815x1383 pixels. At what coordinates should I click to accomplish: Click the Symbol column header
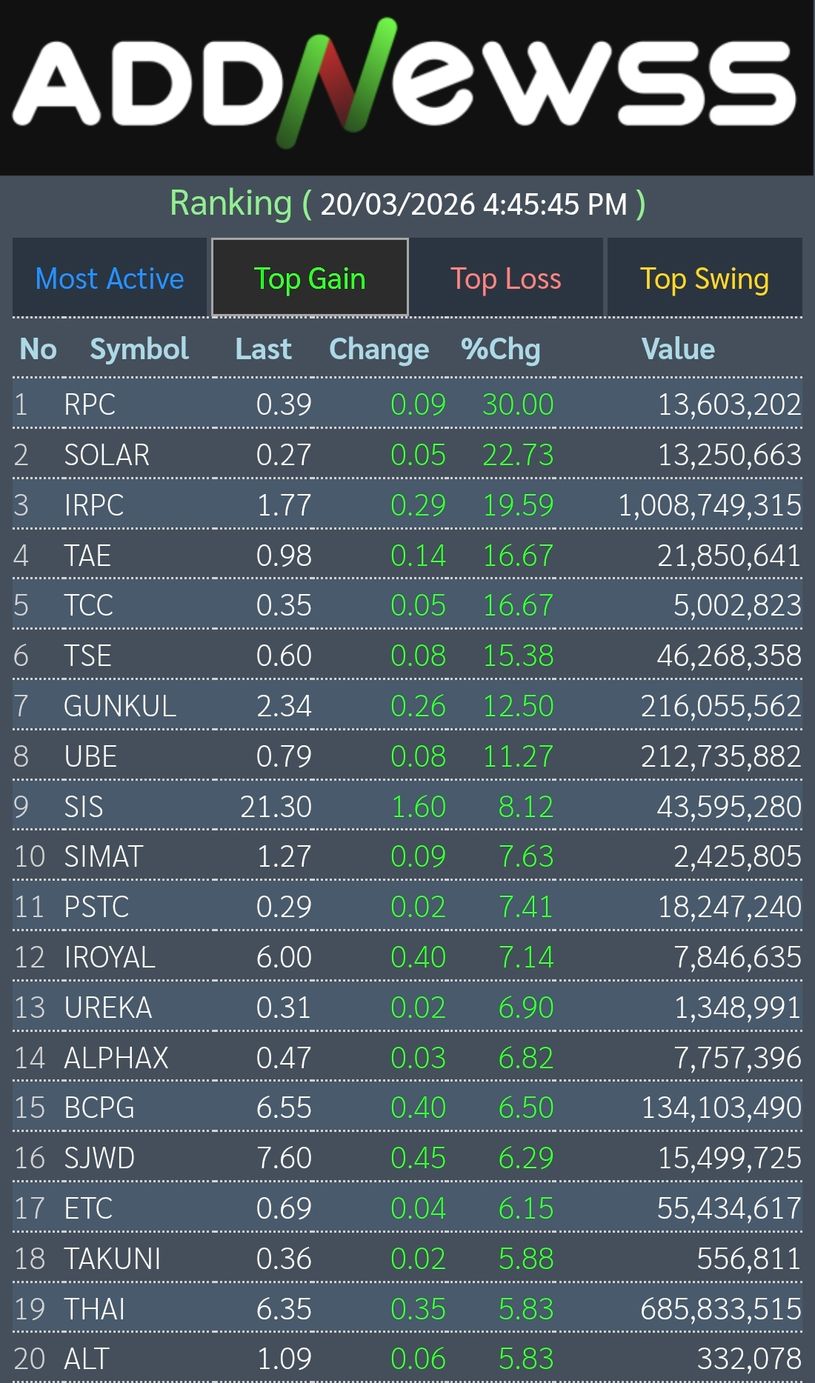coord(139,349)
